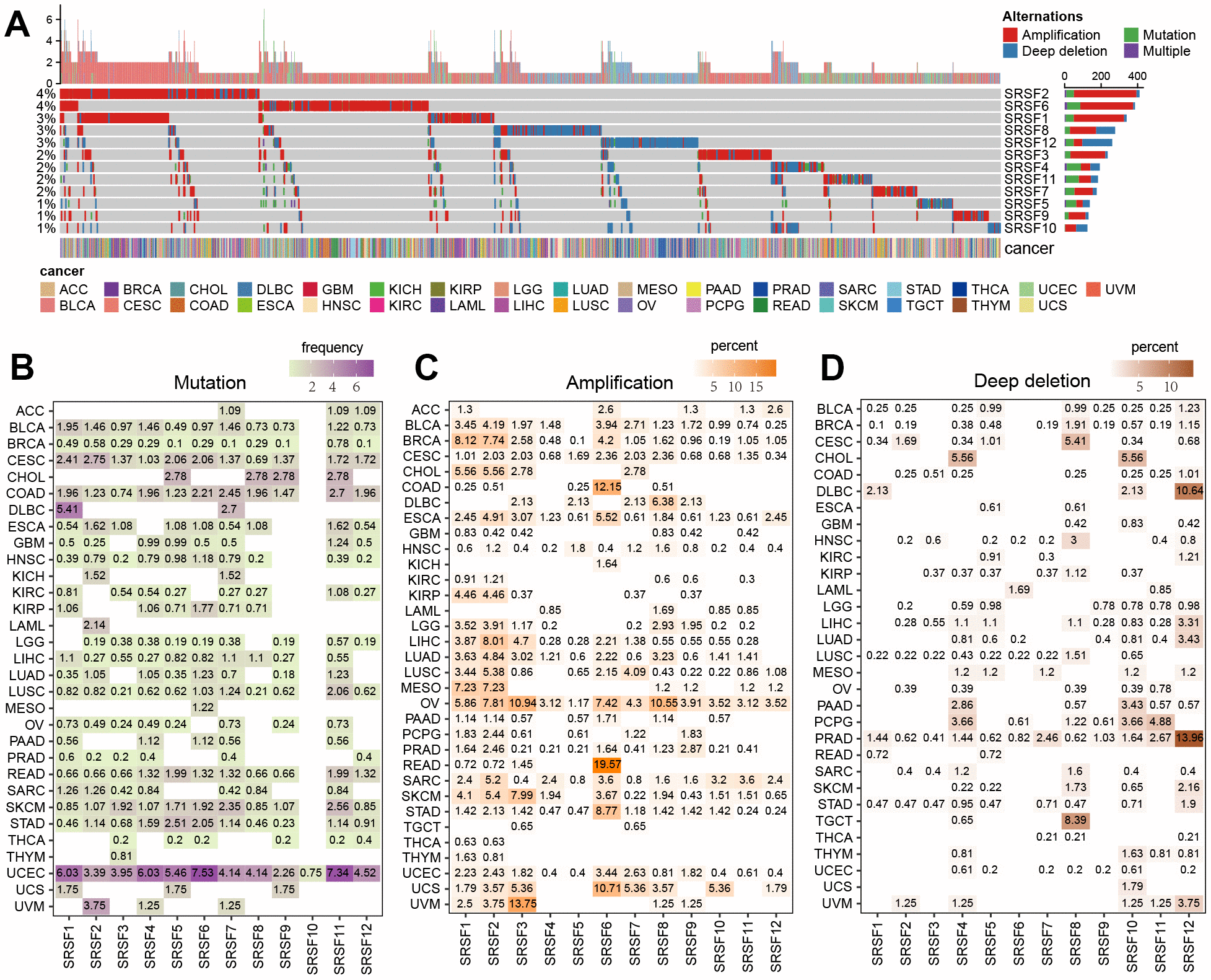Click the 12.15 cell in COAD row
Image resolution: width=1211 pixels, height=980 pixels.
[x=607, y=486]
